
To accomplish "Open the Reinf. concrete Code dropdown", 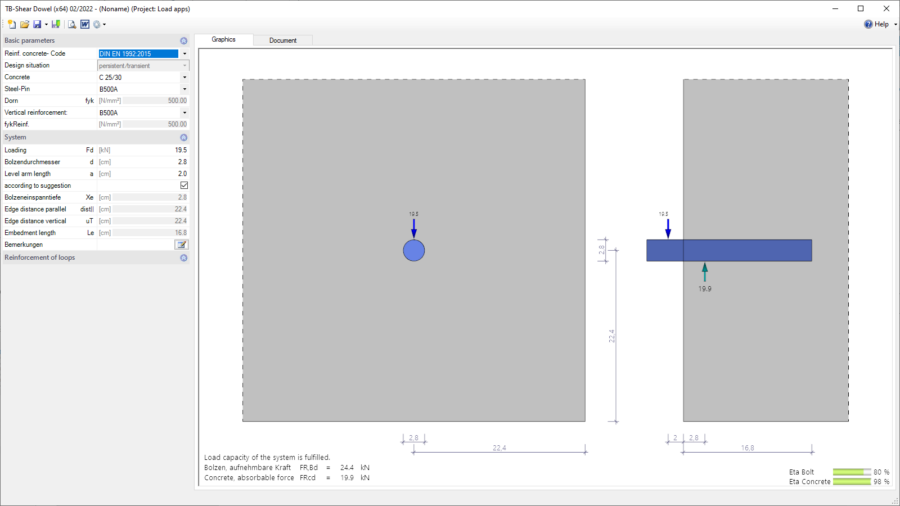I will click(x=184, y=53).
